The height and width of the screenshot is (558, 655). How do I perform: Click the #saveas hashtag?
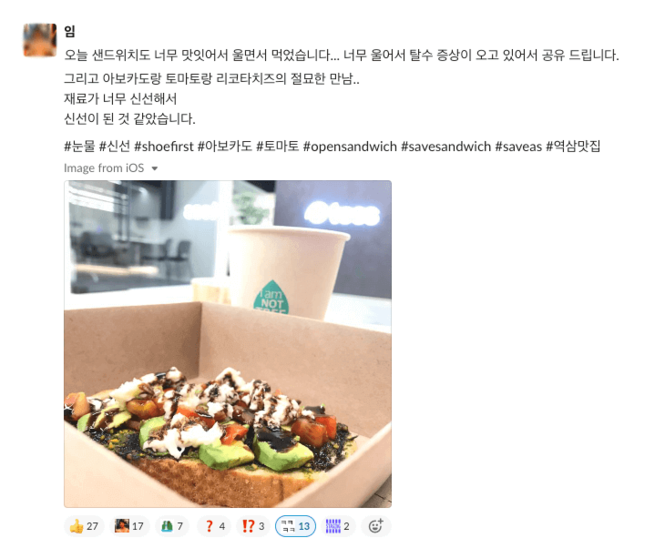click(518, 147)
